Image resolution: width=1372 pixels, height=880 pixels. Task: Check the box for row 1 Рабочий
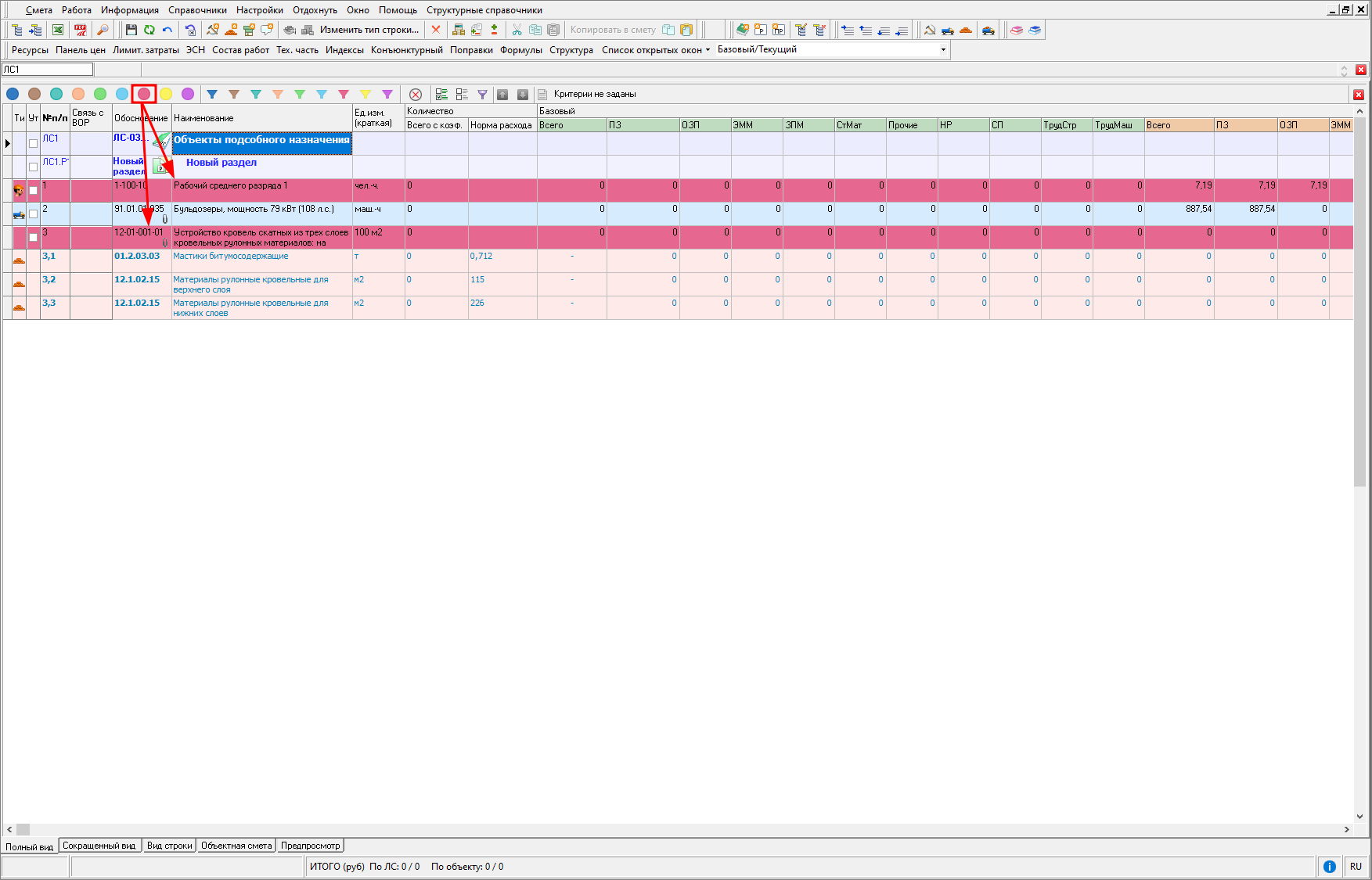33,190
